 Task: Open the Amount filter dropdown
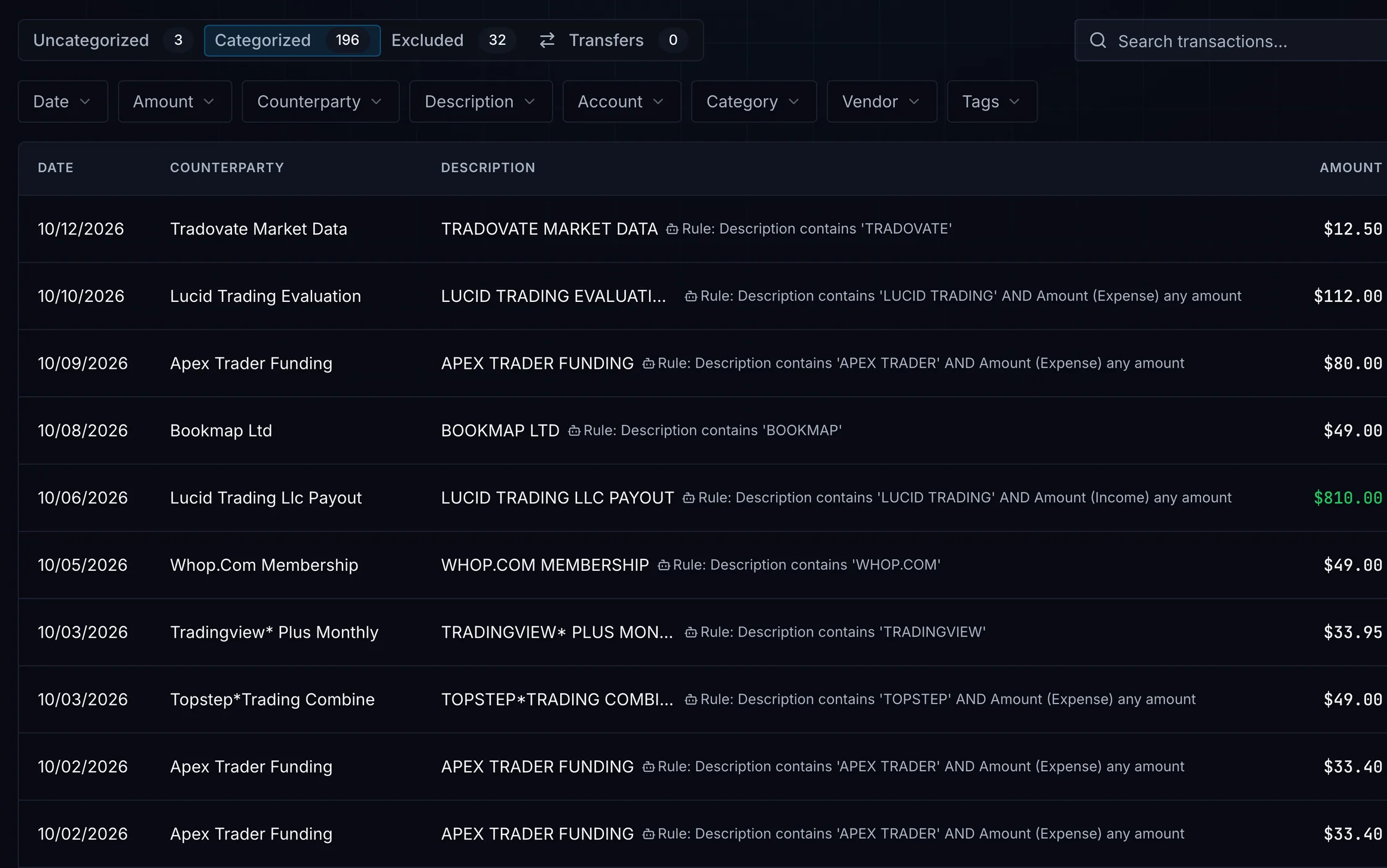pos(175,102)
